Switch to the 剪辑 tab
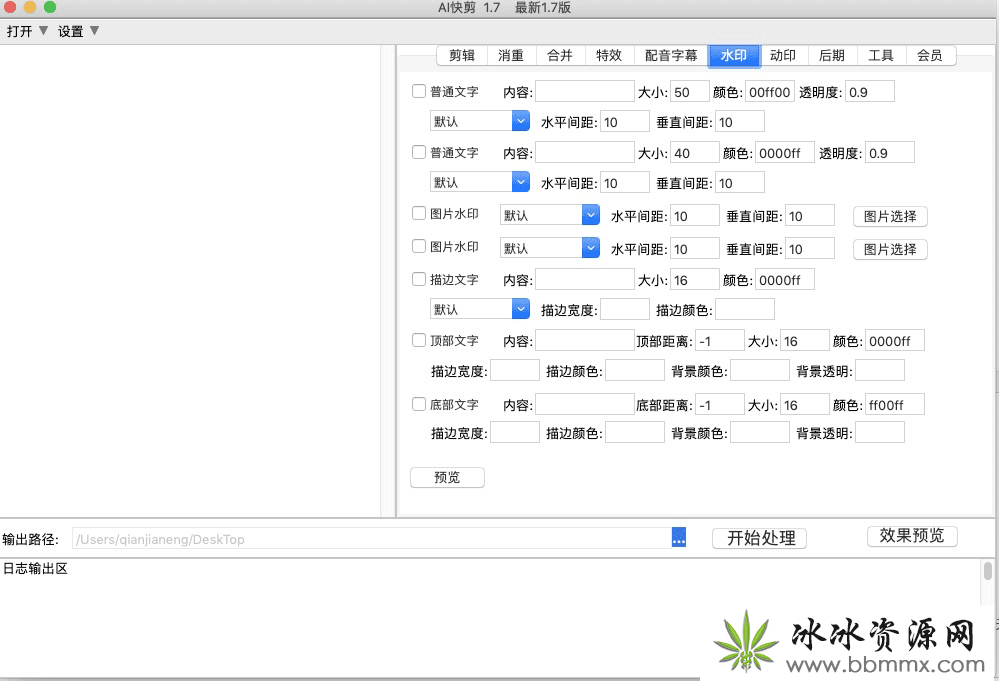This screenshot has height=681, width=999. pos(461,56)
